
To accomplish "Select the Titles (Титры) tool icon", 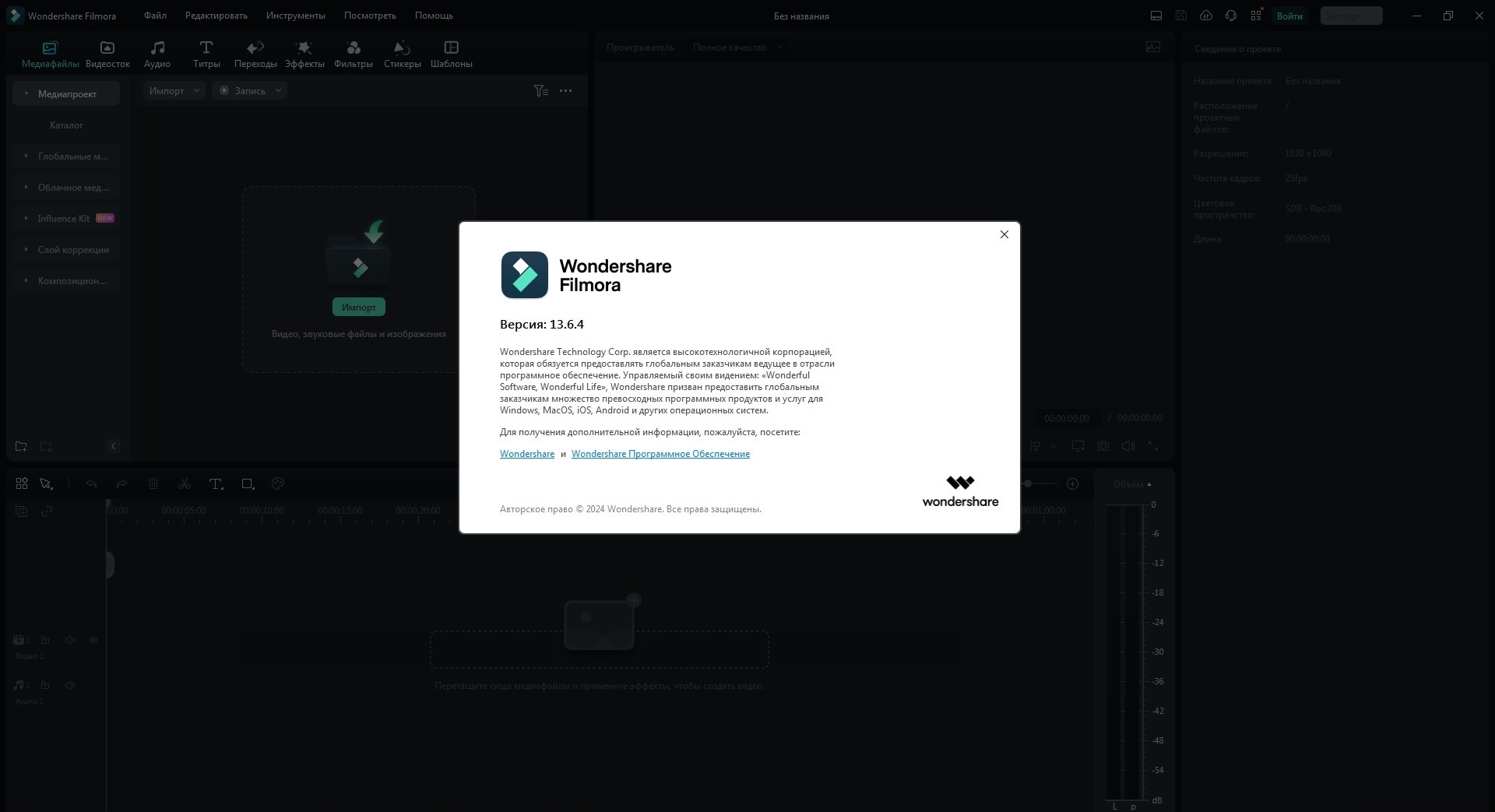I will pyautogui.click(x=206, y=54).
